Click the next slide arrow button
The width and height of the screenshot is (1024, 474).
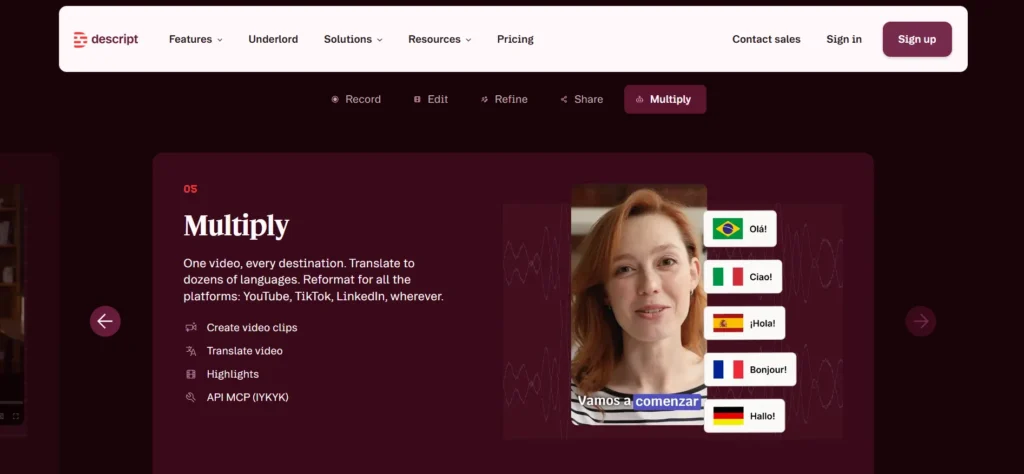[920, 321]
